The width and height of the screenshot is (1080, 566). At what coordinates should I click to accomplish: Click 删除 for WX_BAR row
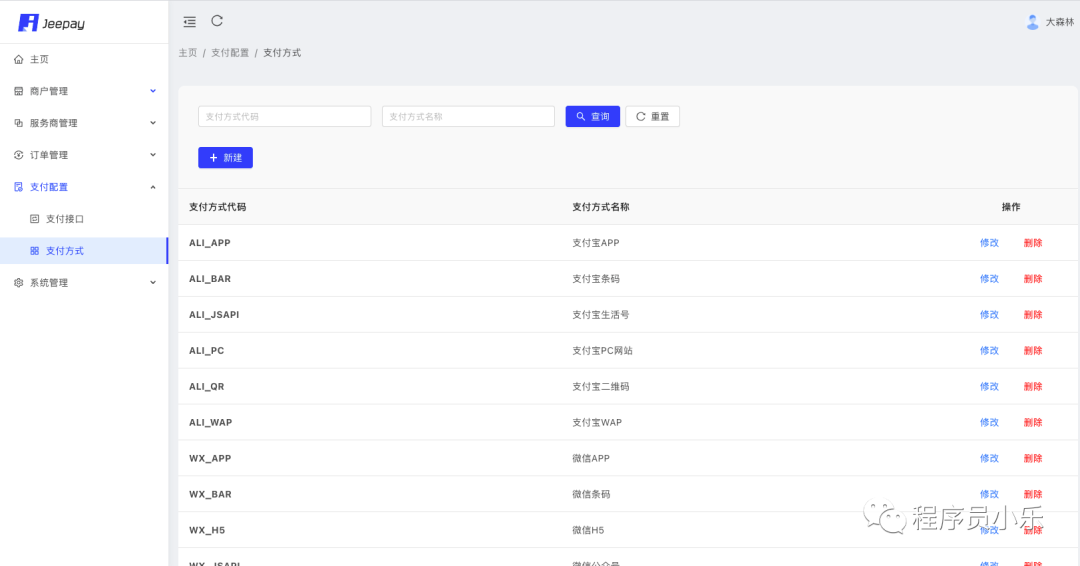point(1032,494)
